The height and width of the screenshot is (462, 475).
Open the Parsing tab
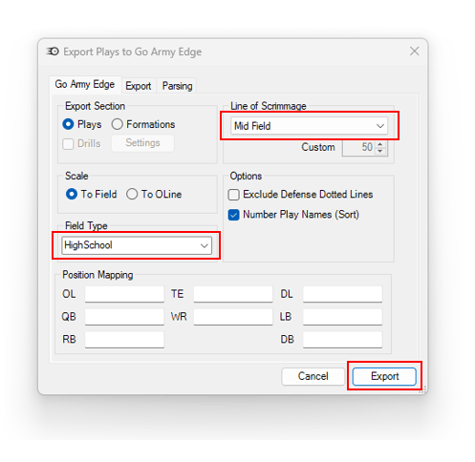177,86
